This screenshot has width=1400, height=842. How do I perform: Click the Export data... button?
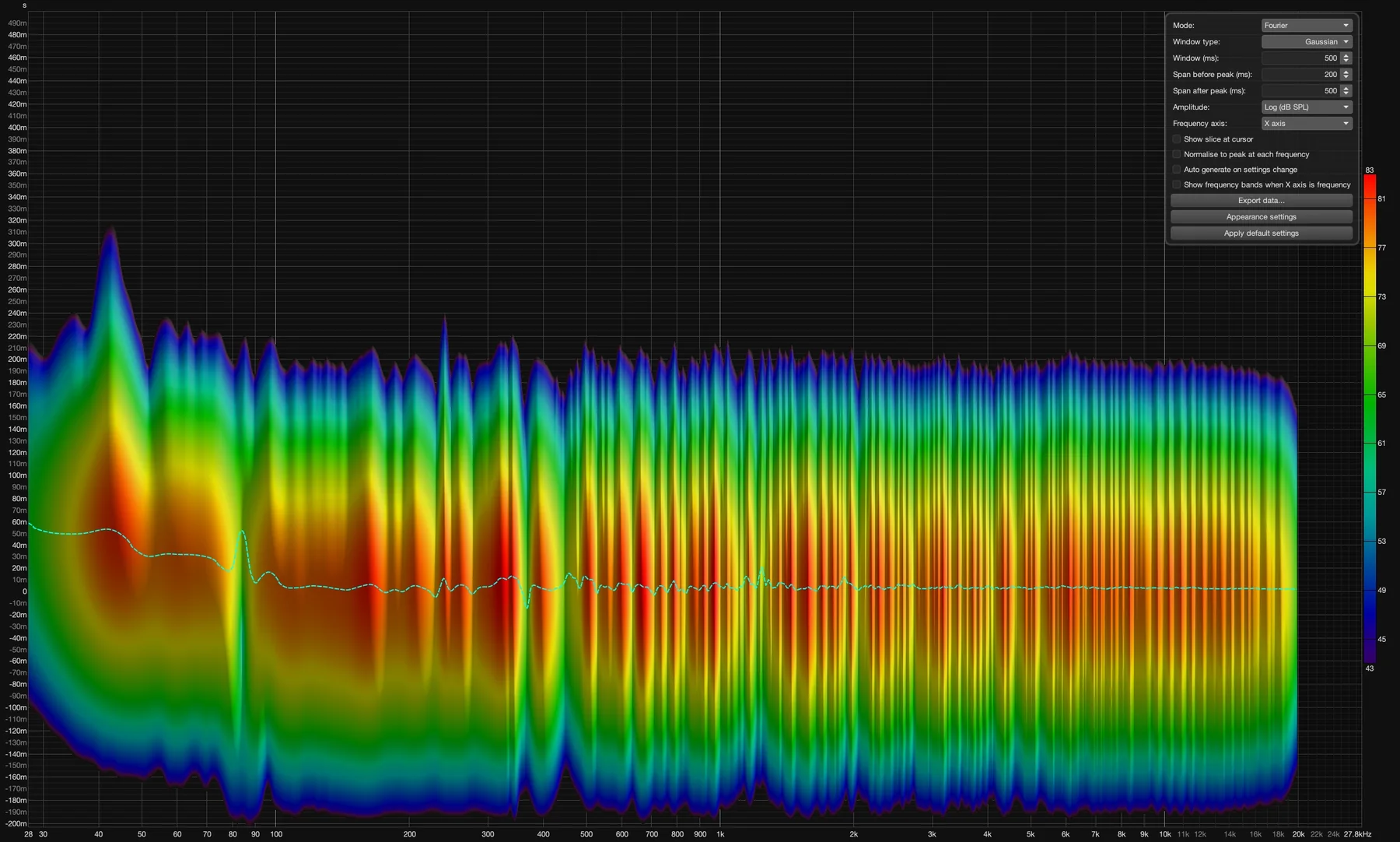click(1262, 201)
